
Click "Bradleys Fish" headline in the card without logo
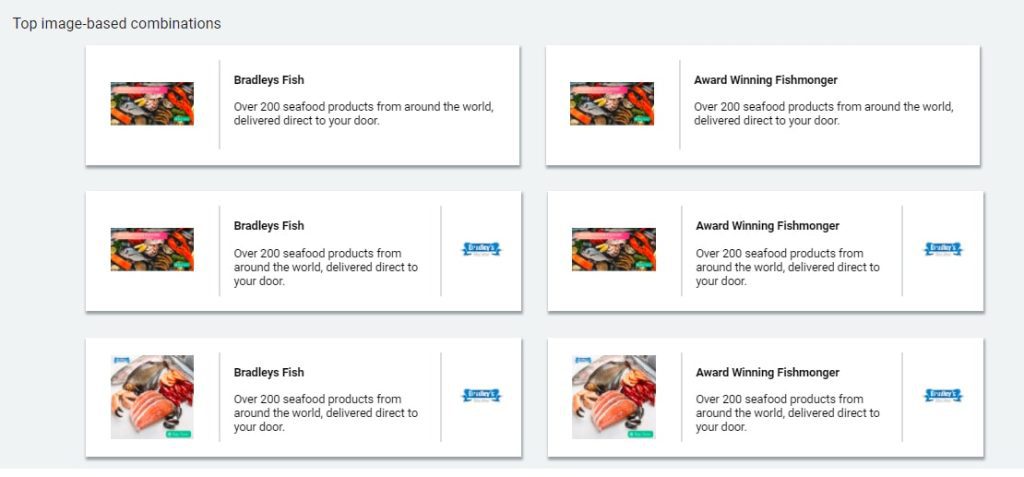[x=269, y=80]
